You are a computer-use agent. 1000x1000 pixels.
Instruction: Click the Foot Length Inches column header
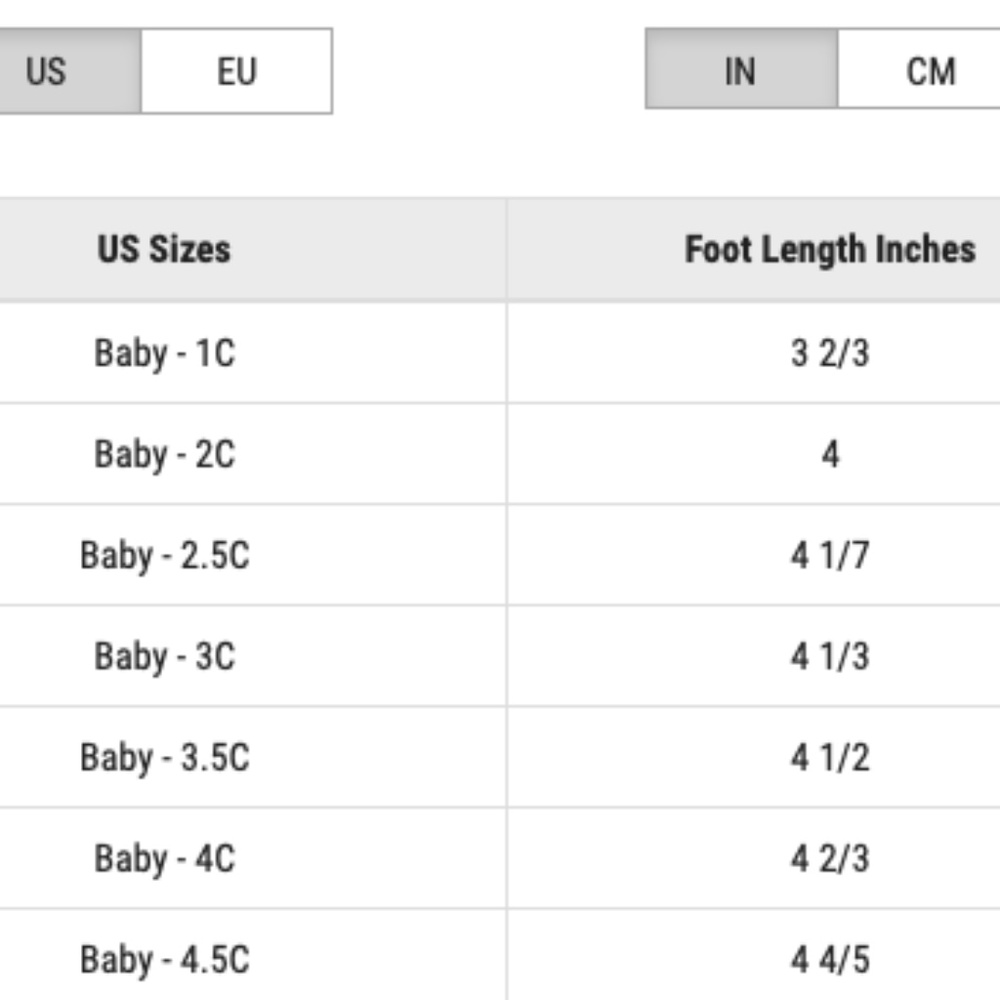830,249
